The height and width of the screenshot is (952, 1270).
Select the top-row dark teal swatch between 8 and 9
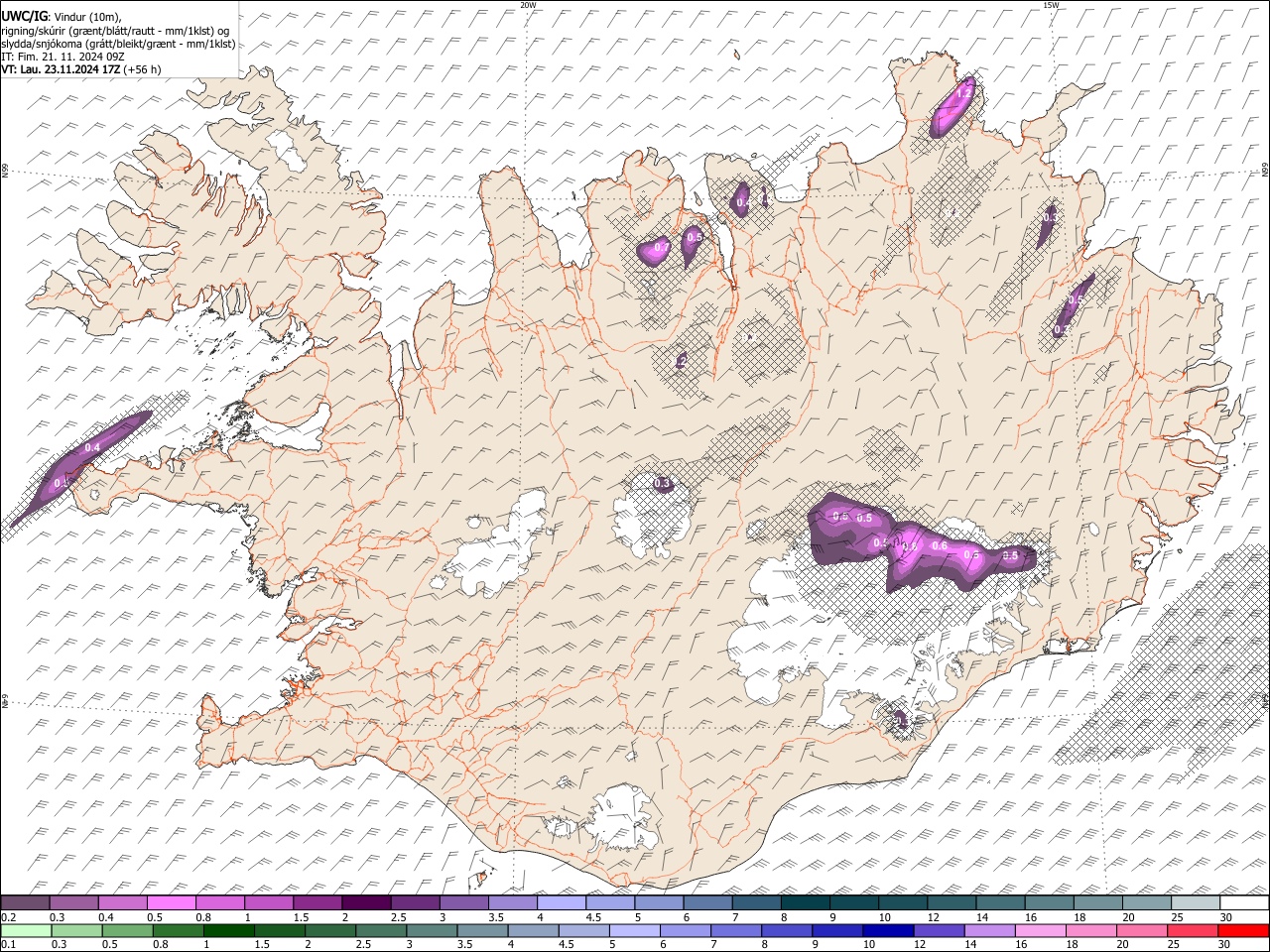coord(805,902)
